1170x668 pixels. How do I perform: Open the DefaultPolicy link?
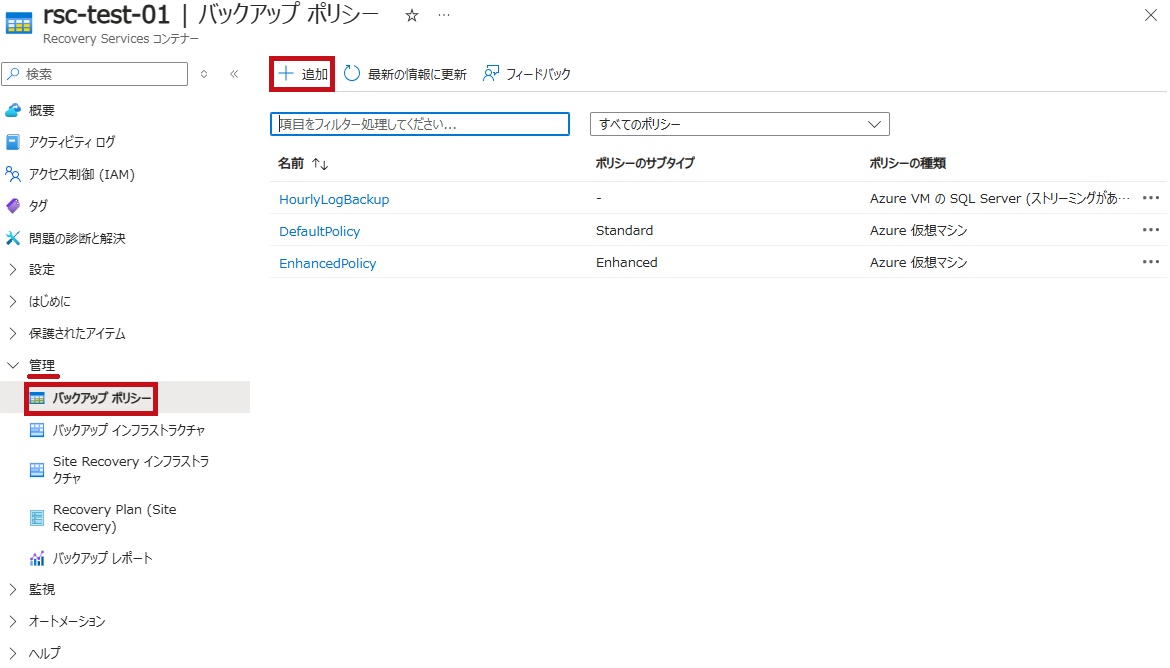pos(319,231)
